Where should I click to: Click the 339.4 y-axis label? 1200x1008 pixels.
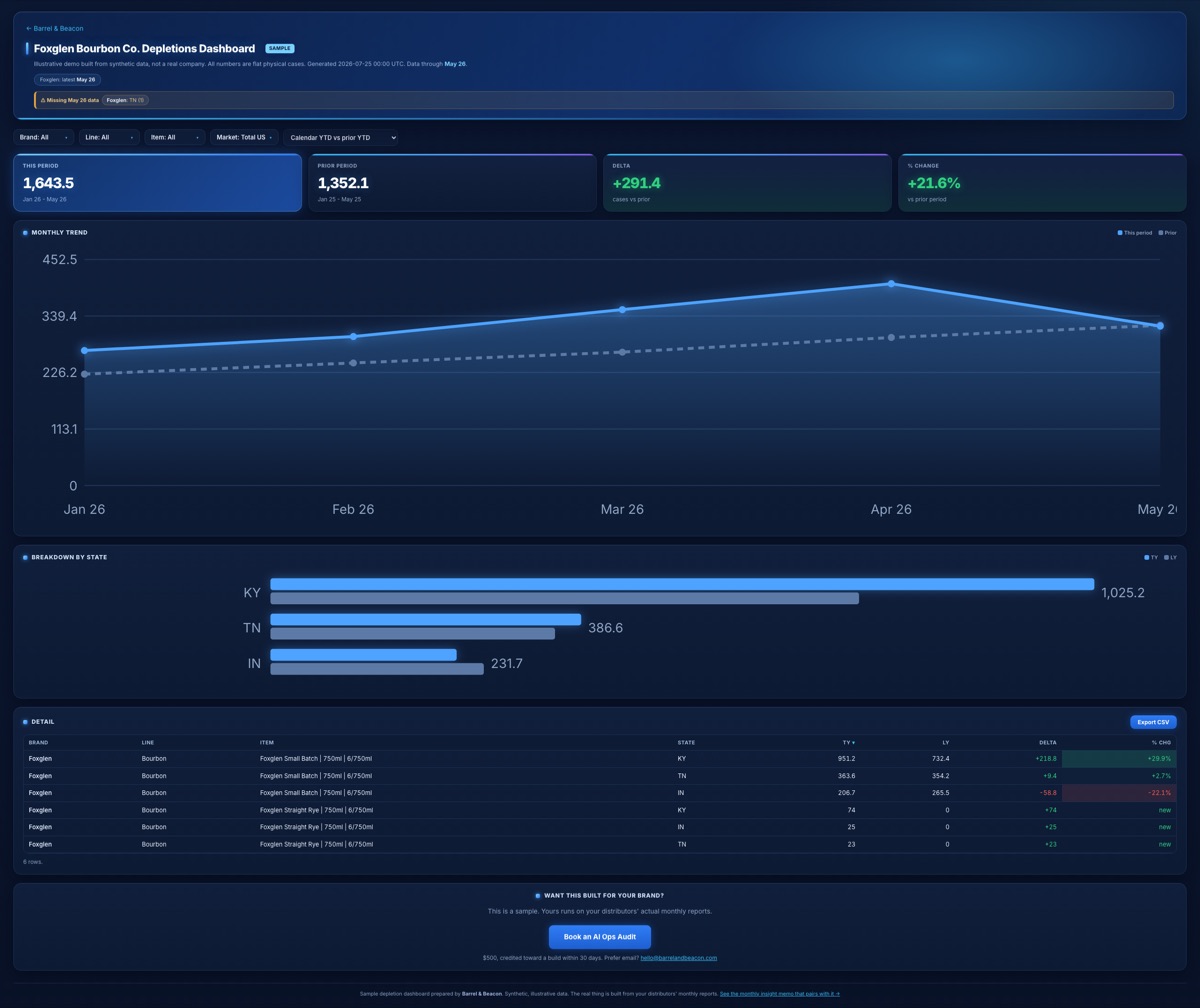[59, 316]
